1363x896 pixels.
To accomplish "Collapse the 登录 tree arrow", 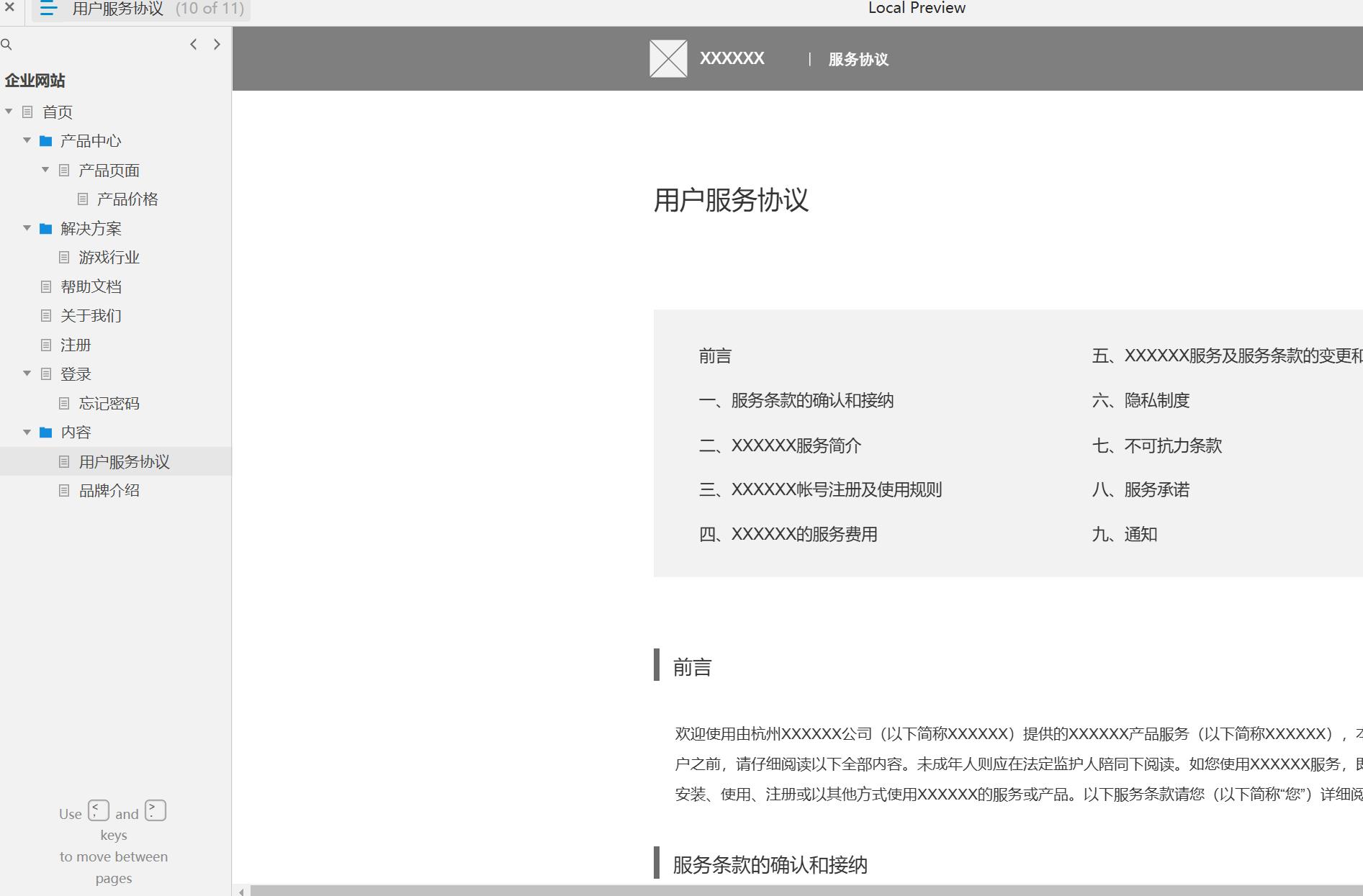I will [x=27, y=374].
